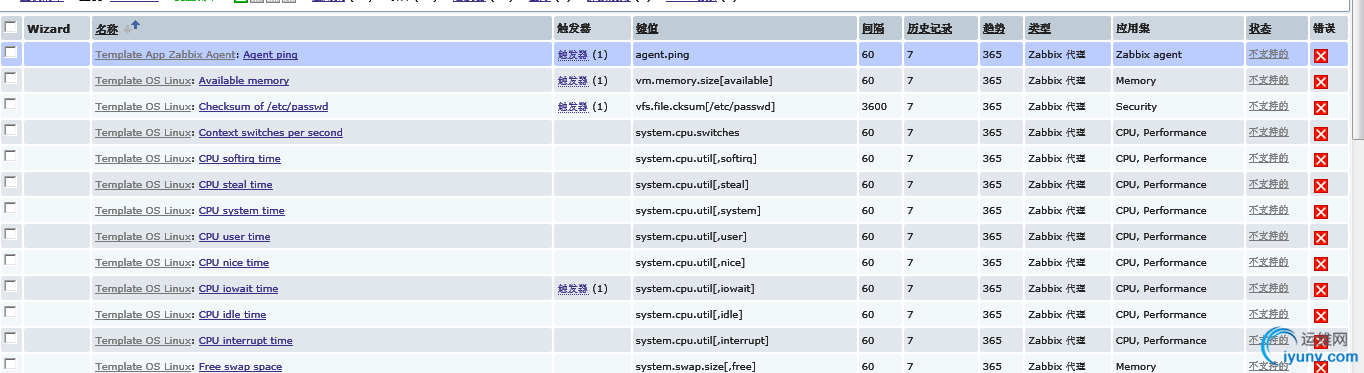Click the key text vm.memory.size[available]
Image resolution: width=1364 pixels, height=373 pixels.
click(x=704, y=81)
